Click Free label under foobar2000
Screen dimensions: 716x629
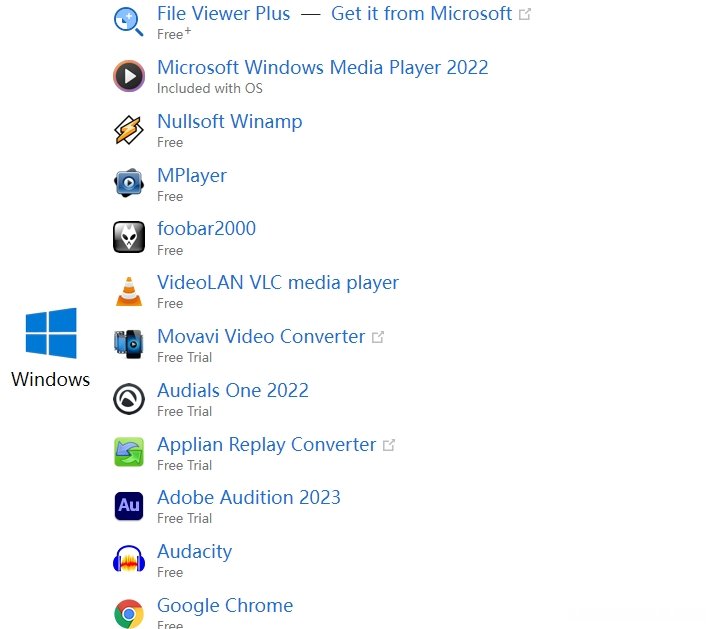170,250
